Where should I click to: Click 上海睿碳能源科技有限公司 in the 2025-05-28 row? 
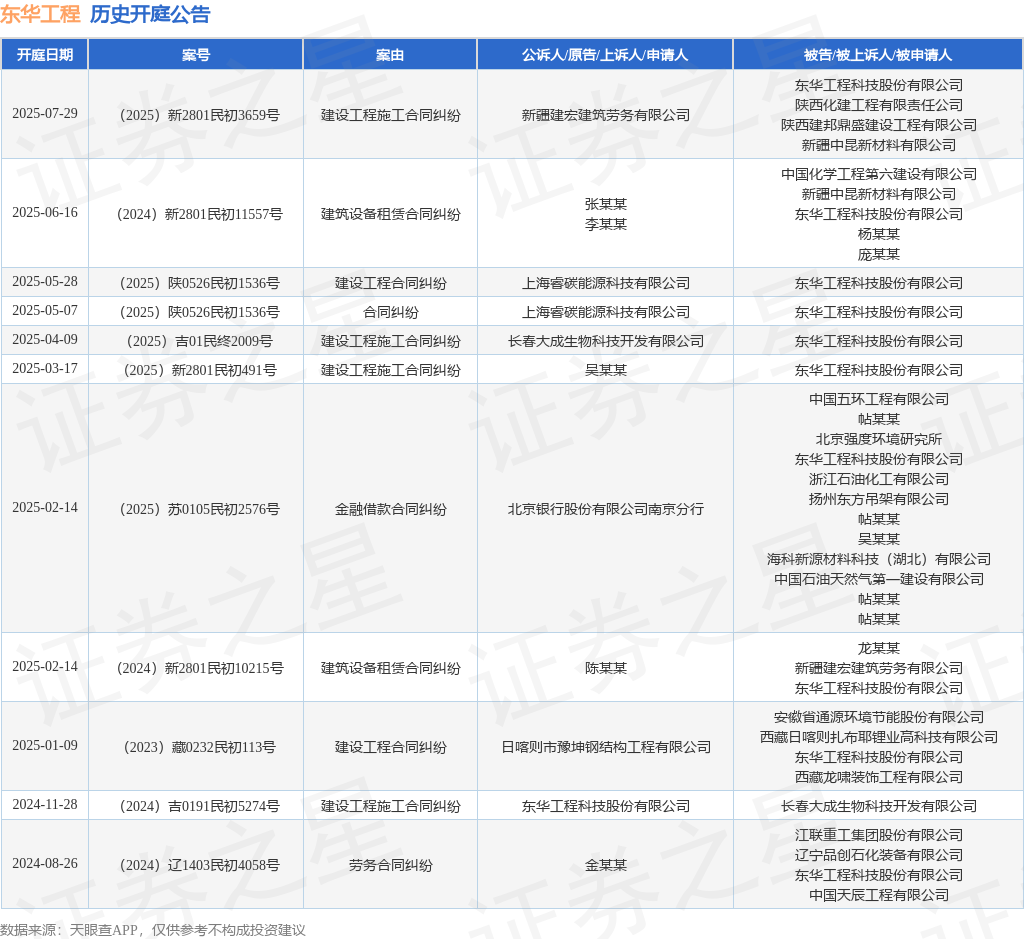tap(605, 283)
